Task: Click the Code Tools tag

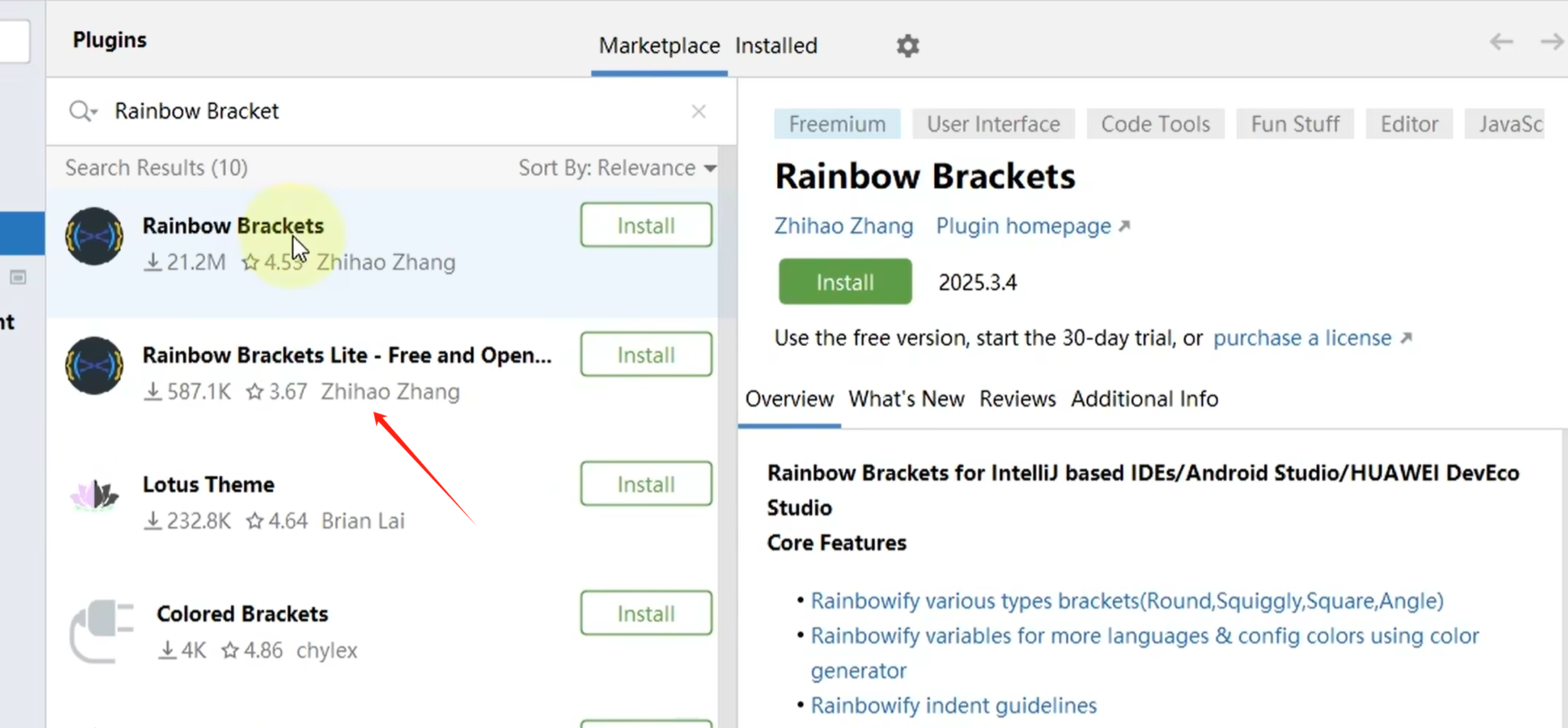Action: click(x=1156, y=124)
